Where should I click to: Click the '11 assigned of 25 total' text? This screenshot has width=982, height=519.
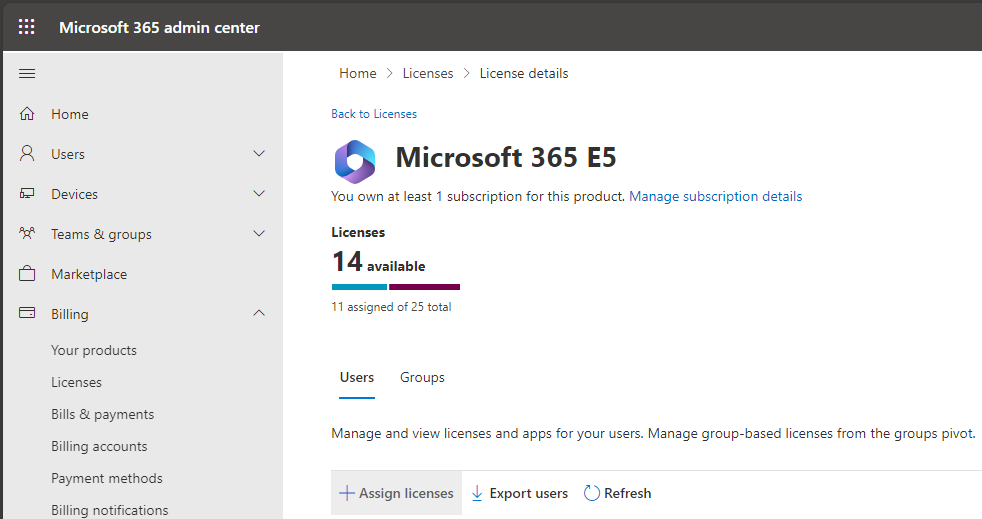(391, 307)
